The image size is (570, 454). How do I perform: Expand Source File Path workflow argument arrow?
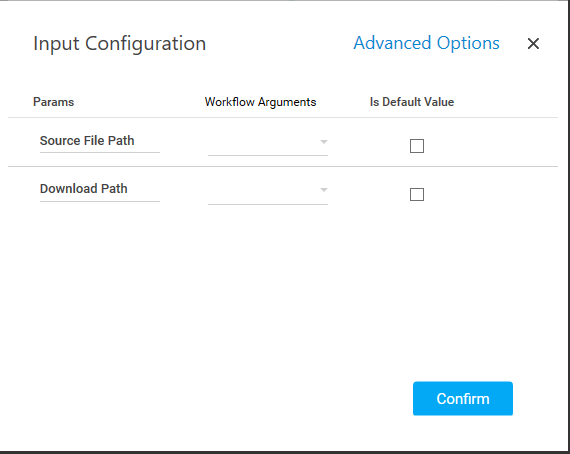click(324, 142)
